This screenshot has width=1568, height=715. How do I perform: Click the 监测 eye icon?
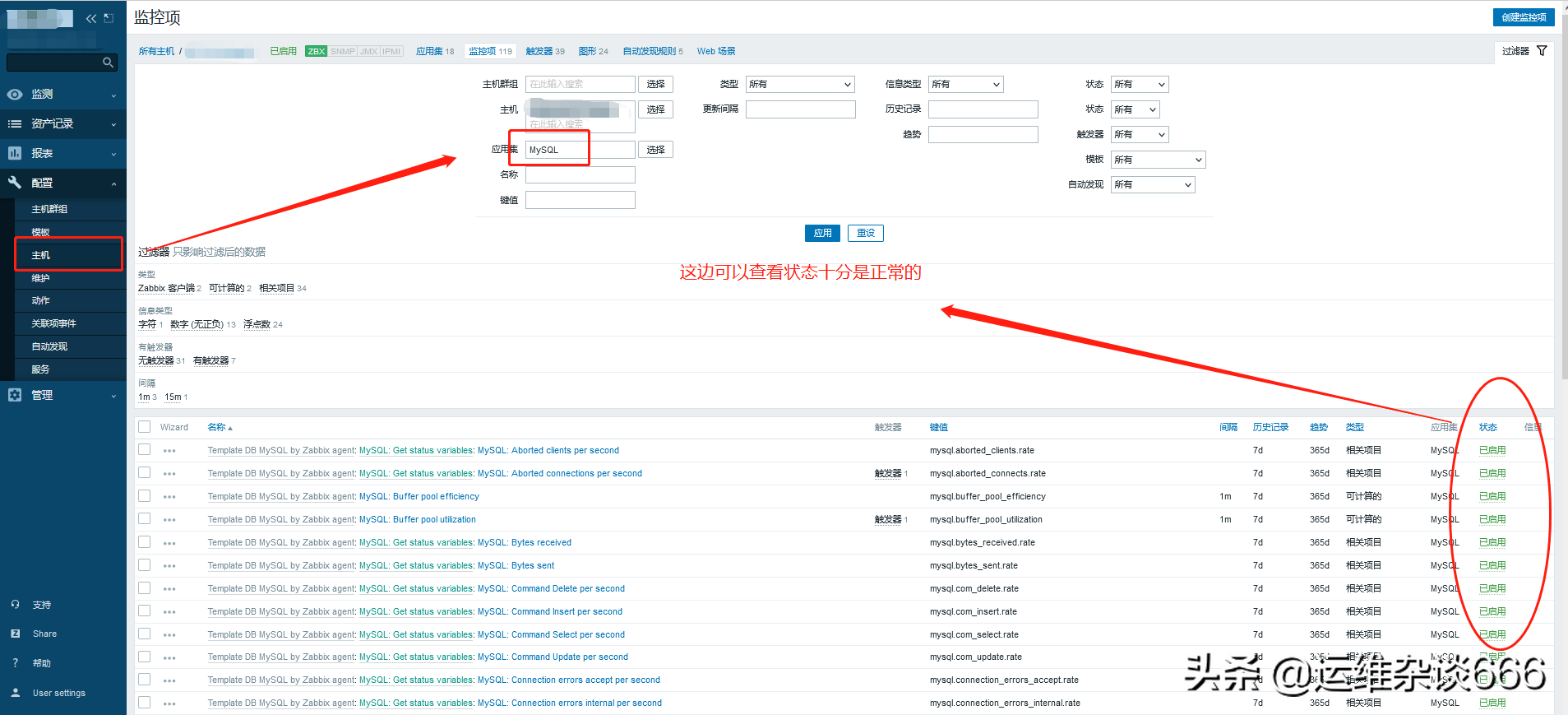[15, 95]
